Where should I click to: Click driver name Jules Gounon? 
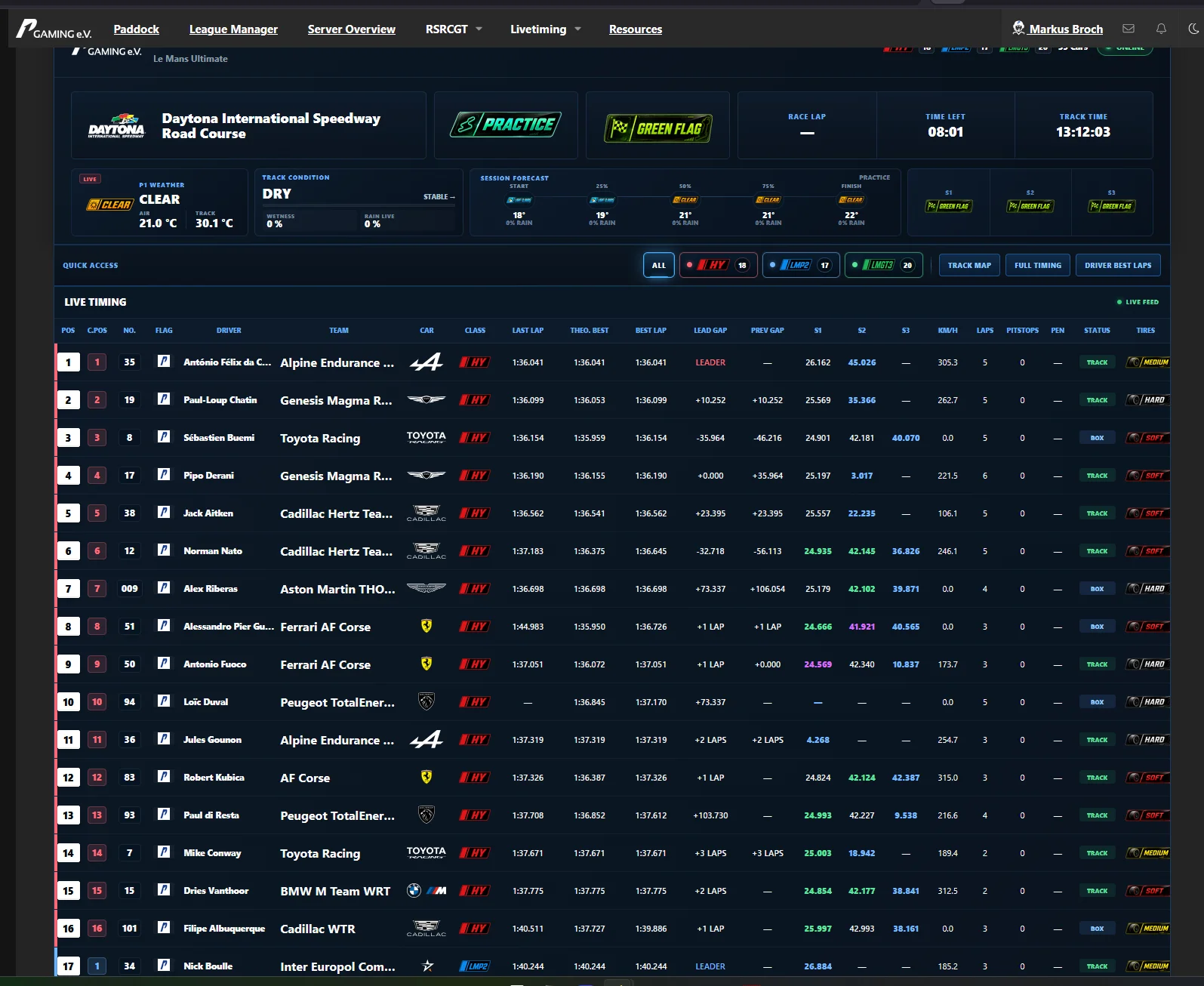click(x=212, y=740)
